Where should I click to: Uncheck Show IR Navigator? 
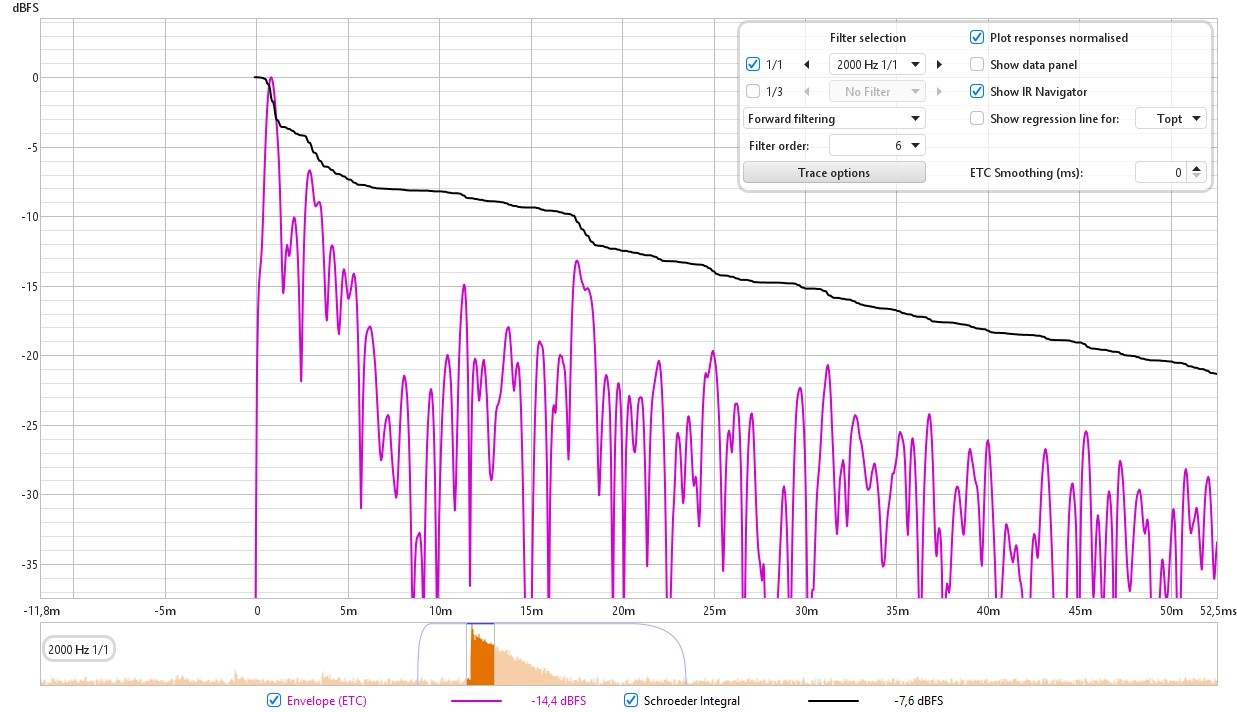(x=977, y=92)
